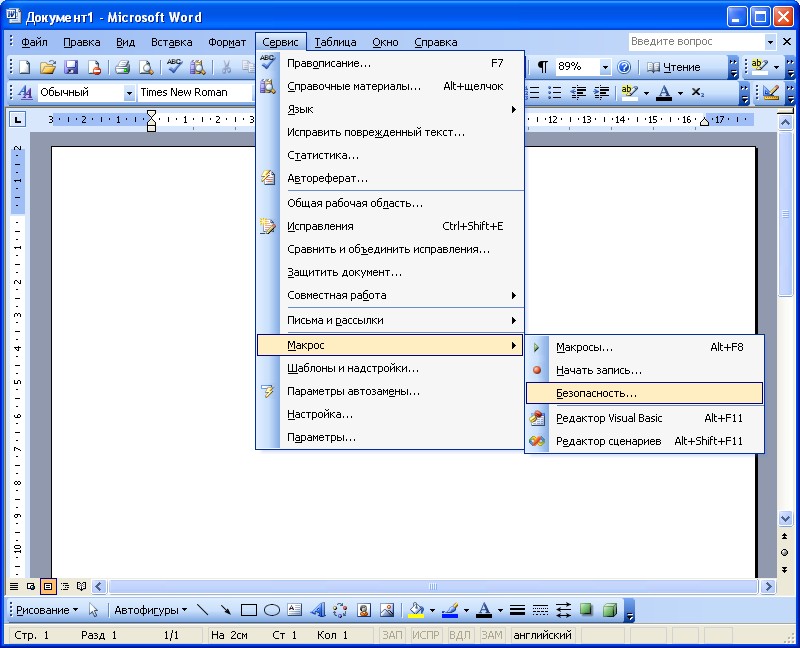800x648 pixels.
Task: Choose Начать запись in the submenu
Action: (644, 370)
